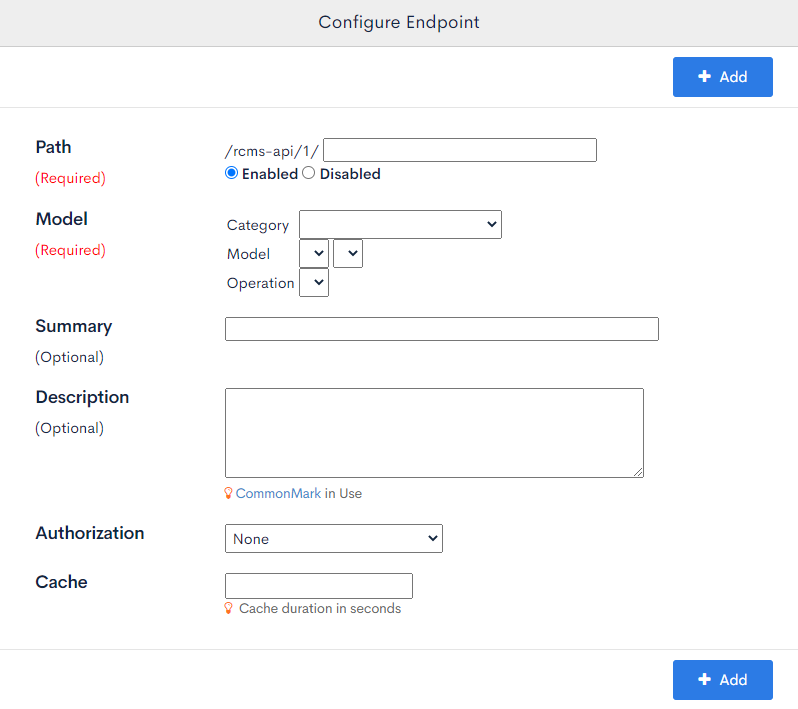Click the Description textarea resize handle
The image size is (798, 709).
coord(638,472)
